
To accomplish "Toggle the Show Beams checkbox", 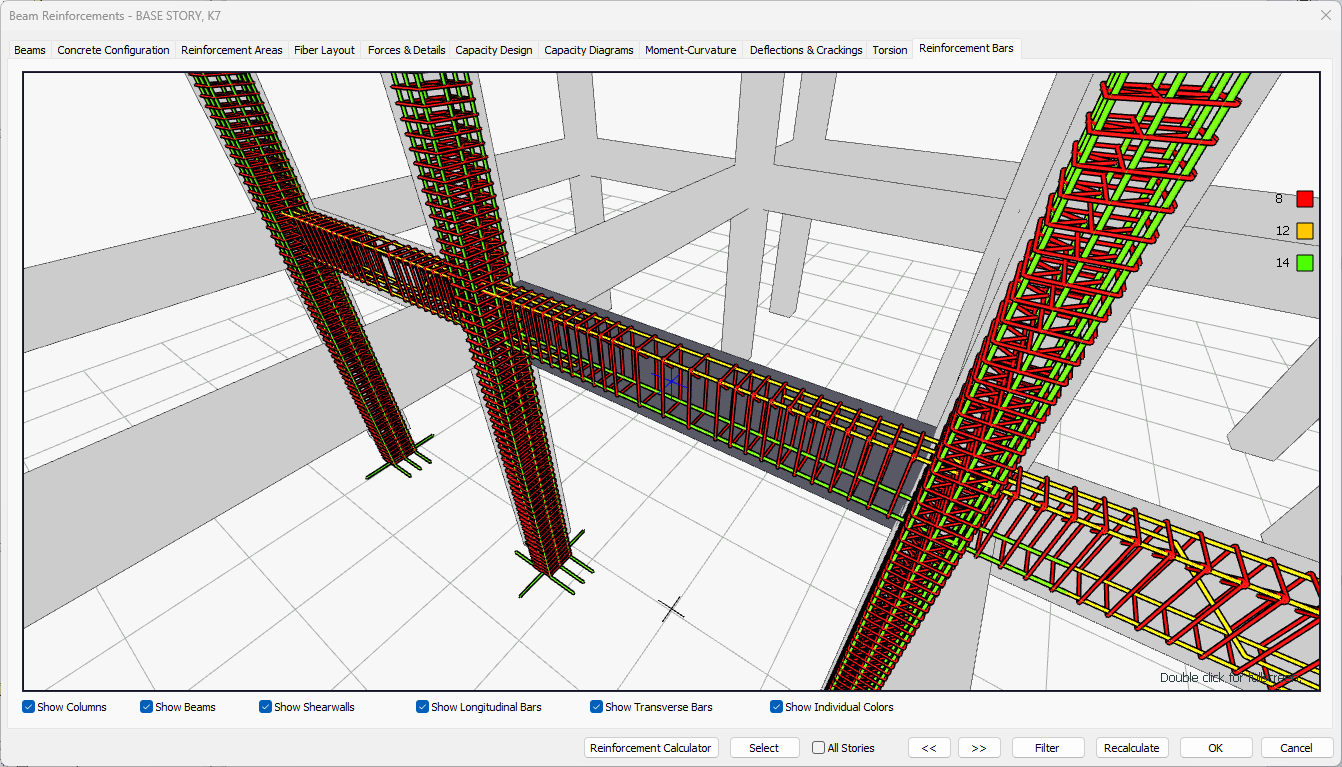I will tap(147, 707).
